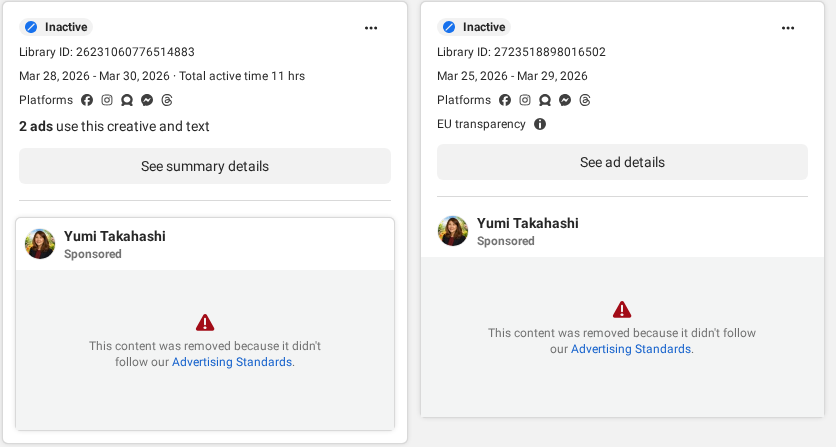Click See summary details button
This screenshot has width=836, height=447.
click(205, 166)
